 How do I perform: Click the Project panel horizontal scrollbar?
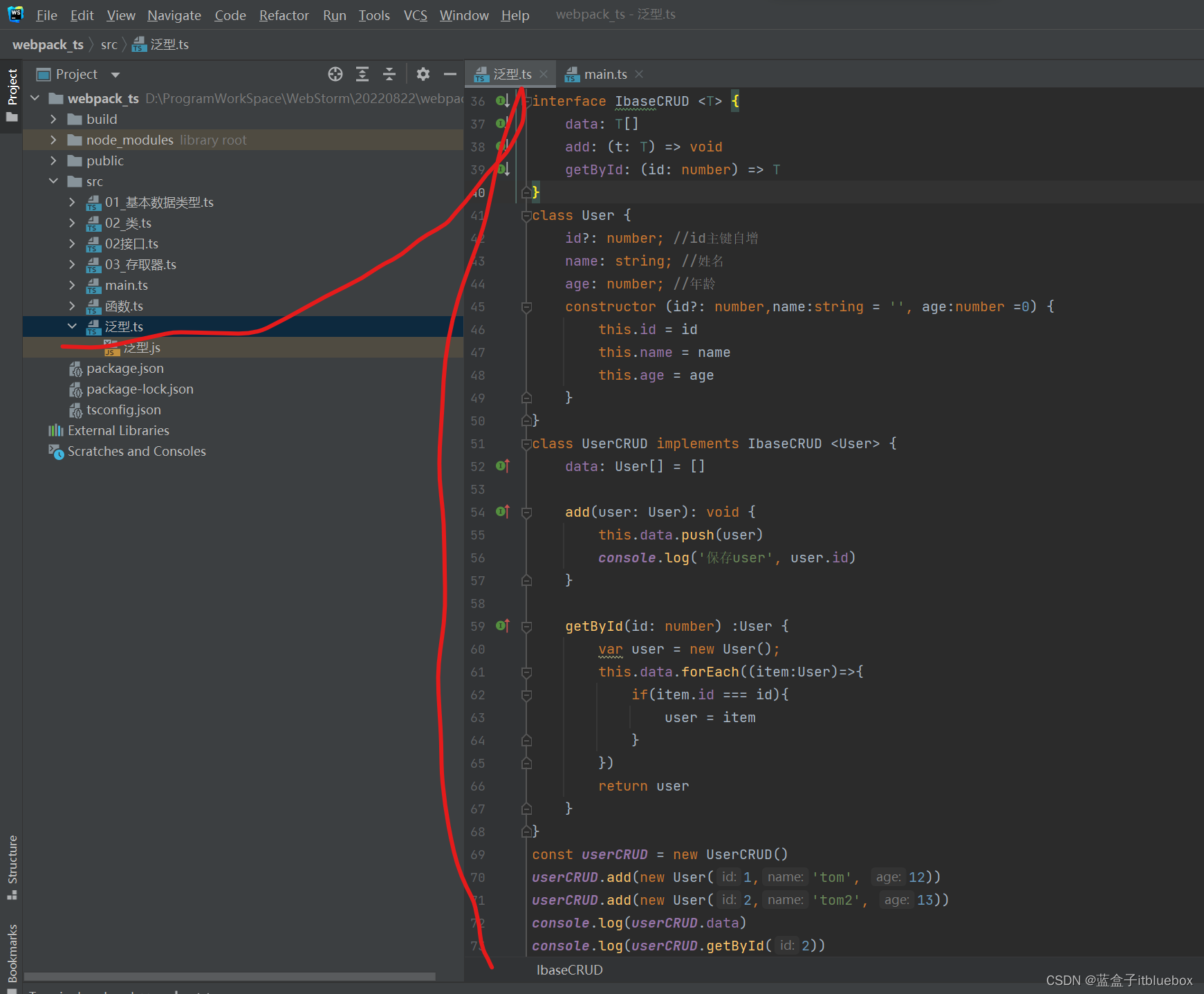pyautogui.click(x=230, y=977)
